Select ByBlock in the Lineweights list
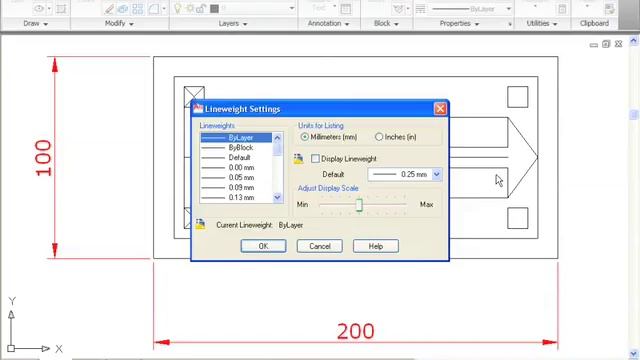640x360 pixels. click(236, 147)
